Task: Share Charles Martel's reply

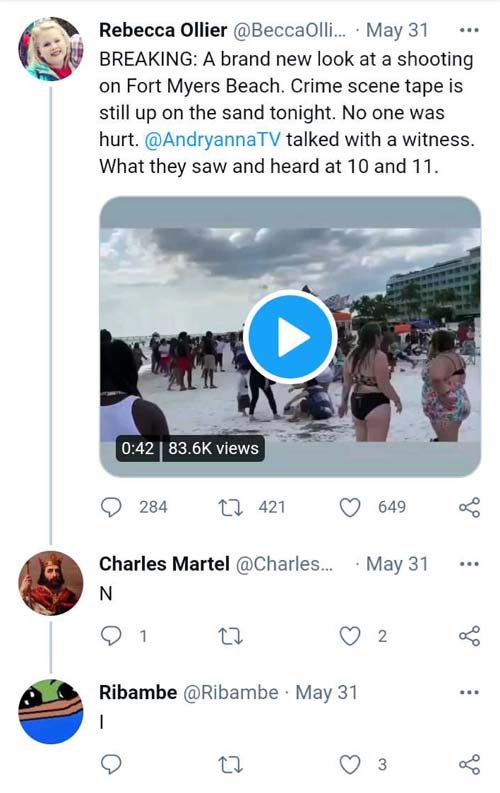Action: pyautogui.click(x=470, y=636)
